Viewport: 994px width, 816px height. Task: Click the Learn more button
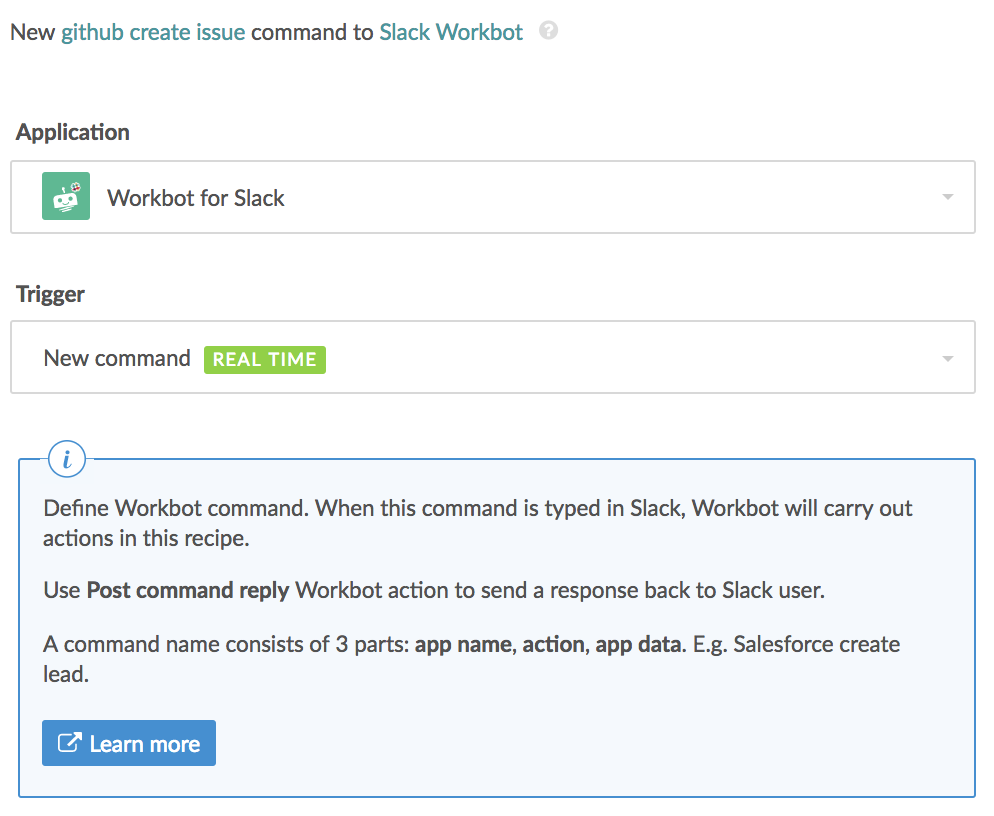[x=129, y=742]
